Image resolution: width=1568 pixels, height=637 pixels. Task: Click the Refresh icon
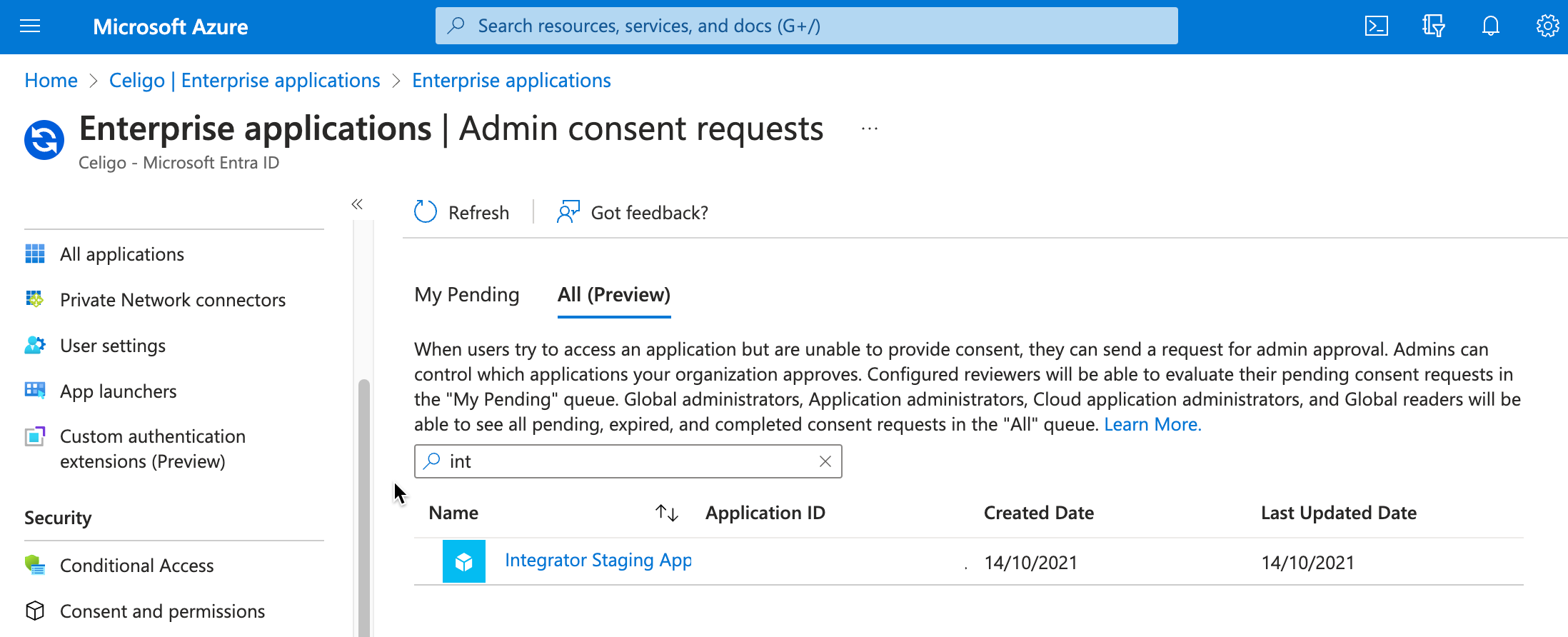[426, 212]
